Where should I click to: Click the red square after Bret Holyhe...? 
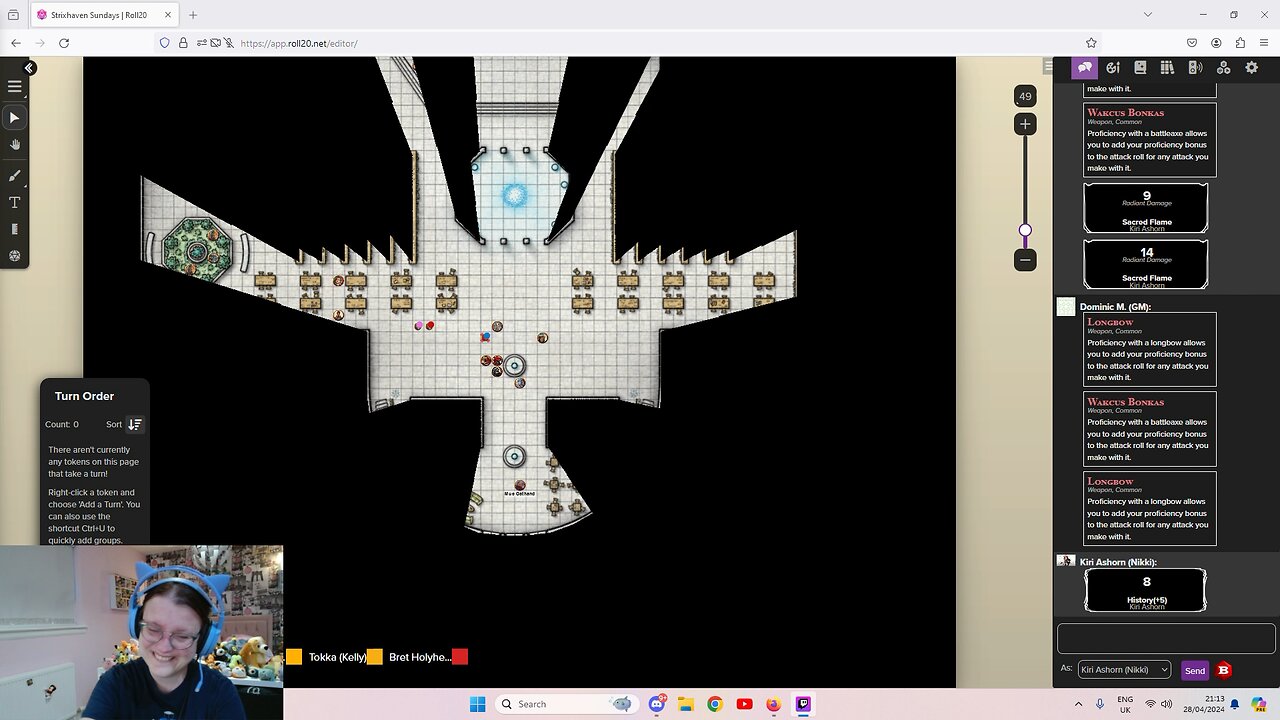point(460,657)
